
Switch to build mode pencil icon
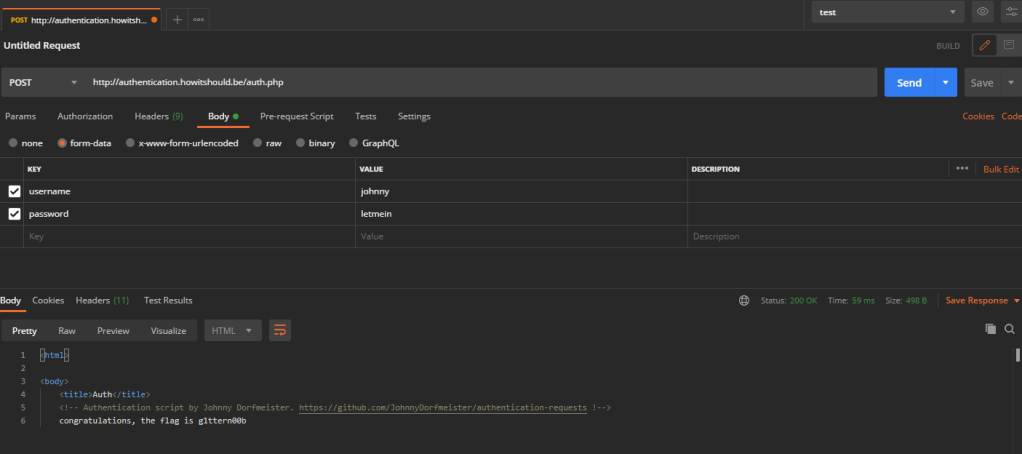point(984,46)
